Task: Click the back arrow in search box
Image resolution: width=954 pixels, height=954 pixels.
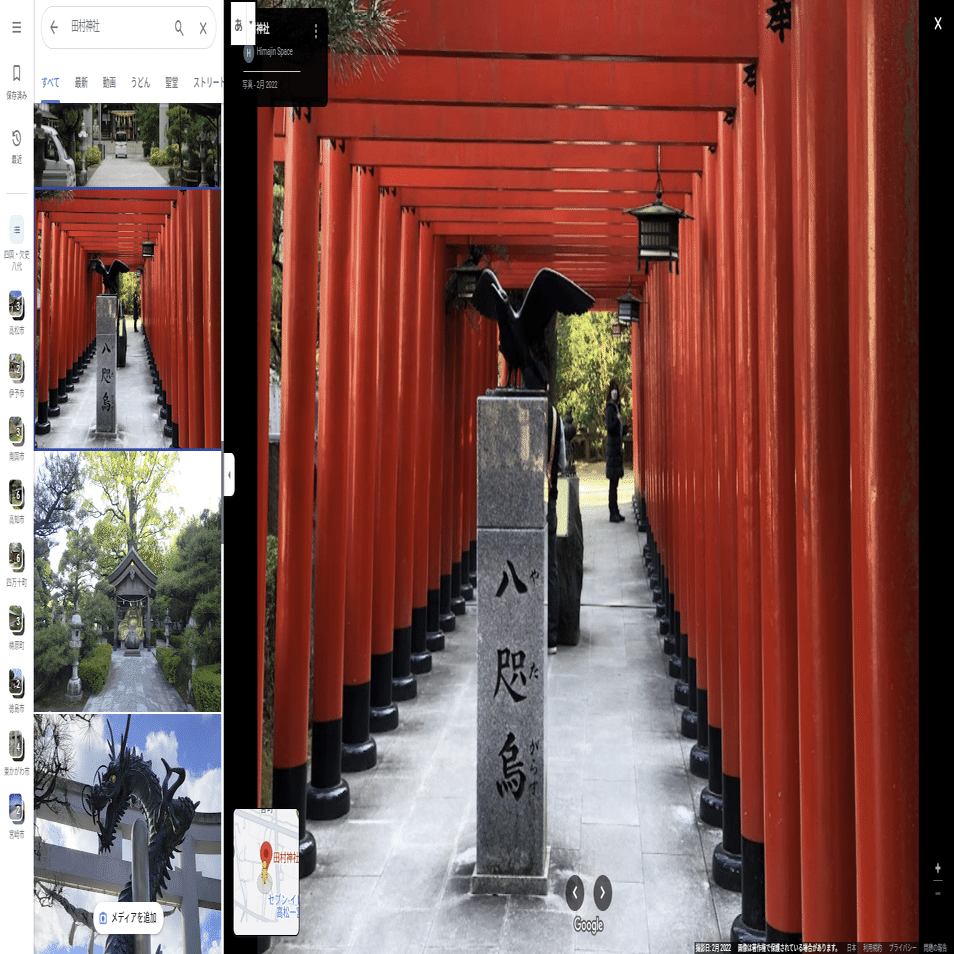Action: point(54,27)
